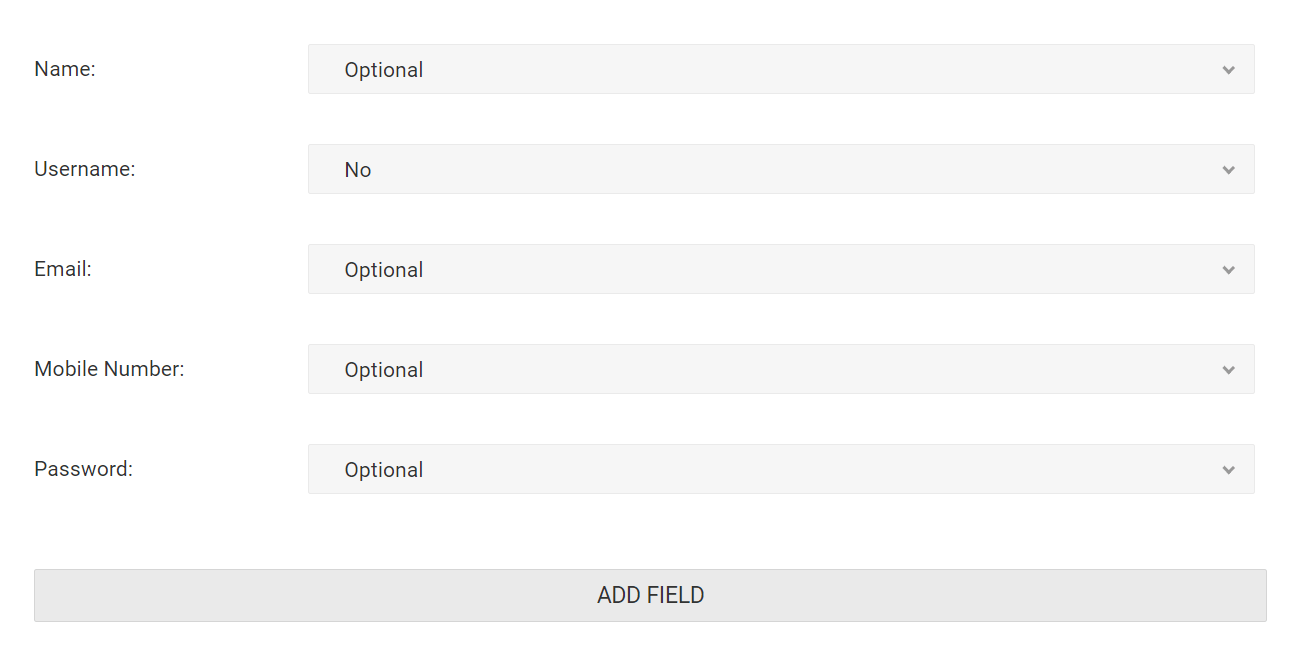Click the "Optional" value in the Name row
1301x663 pixels.
pos(384,70)
